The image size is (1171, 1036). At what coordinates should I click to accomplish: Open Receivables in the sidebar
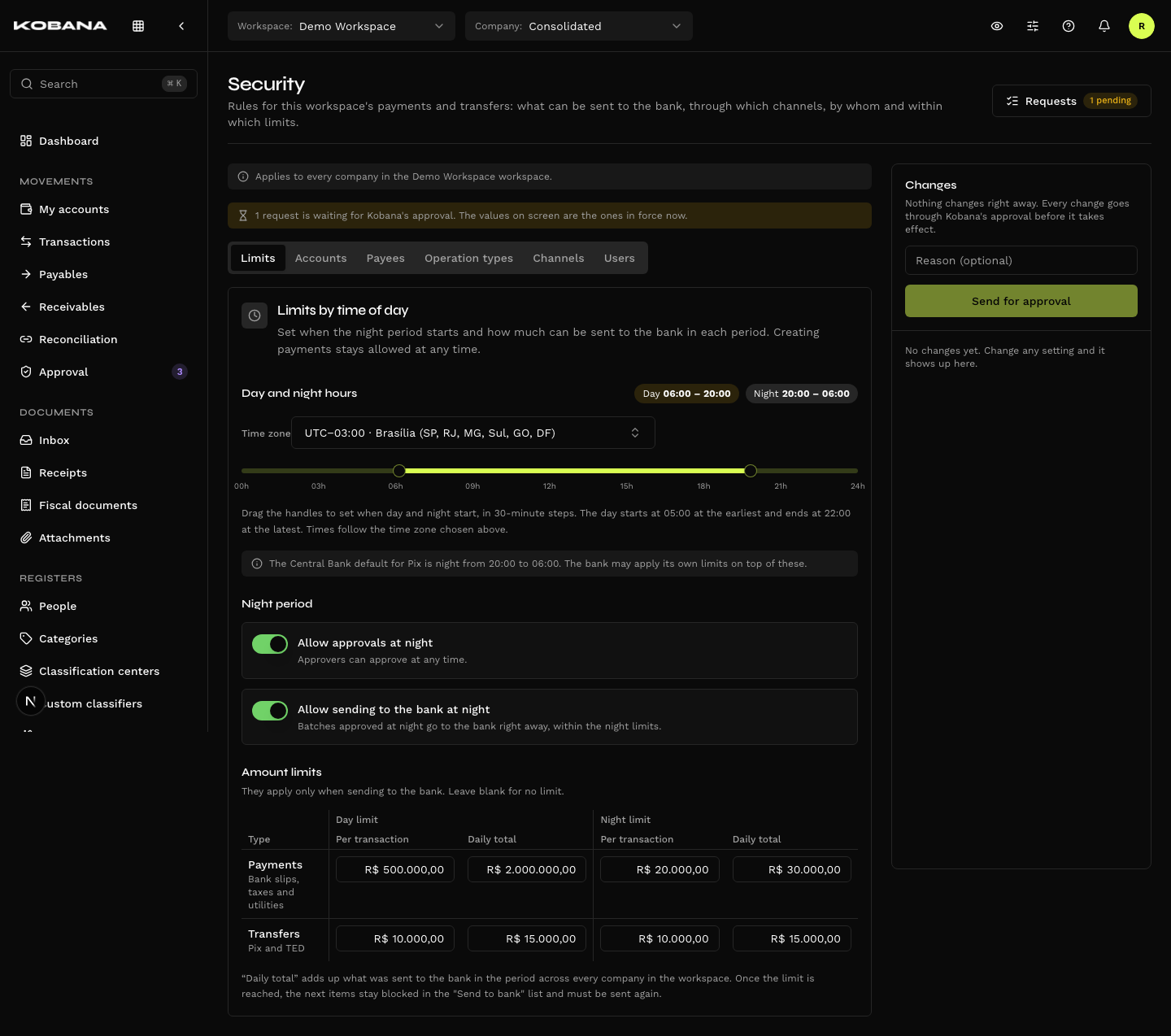tap(103, 307)
